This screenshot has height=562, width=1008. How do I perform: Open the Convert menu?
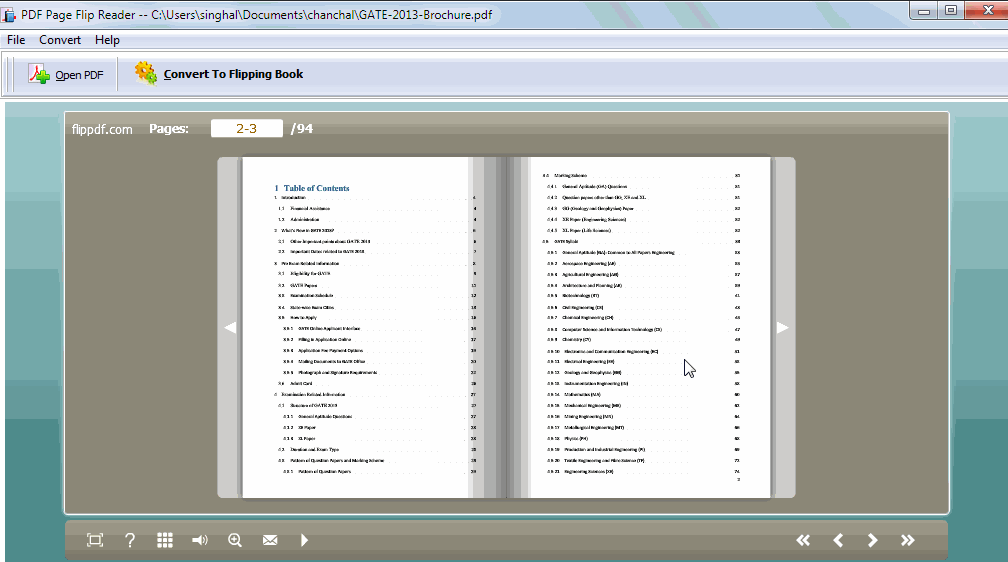[x=60, y=40]
